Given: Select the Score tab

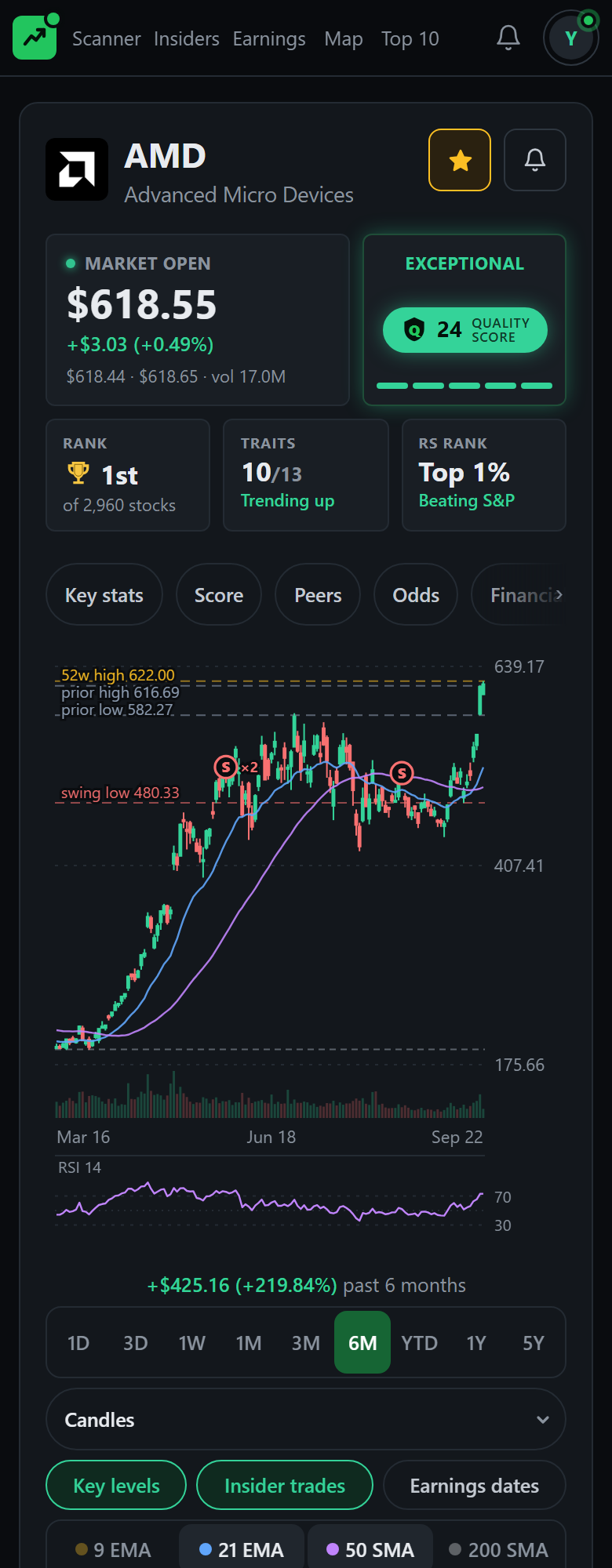Looking at the screenshot, I should pyautogui.click(x=219, y=595).
